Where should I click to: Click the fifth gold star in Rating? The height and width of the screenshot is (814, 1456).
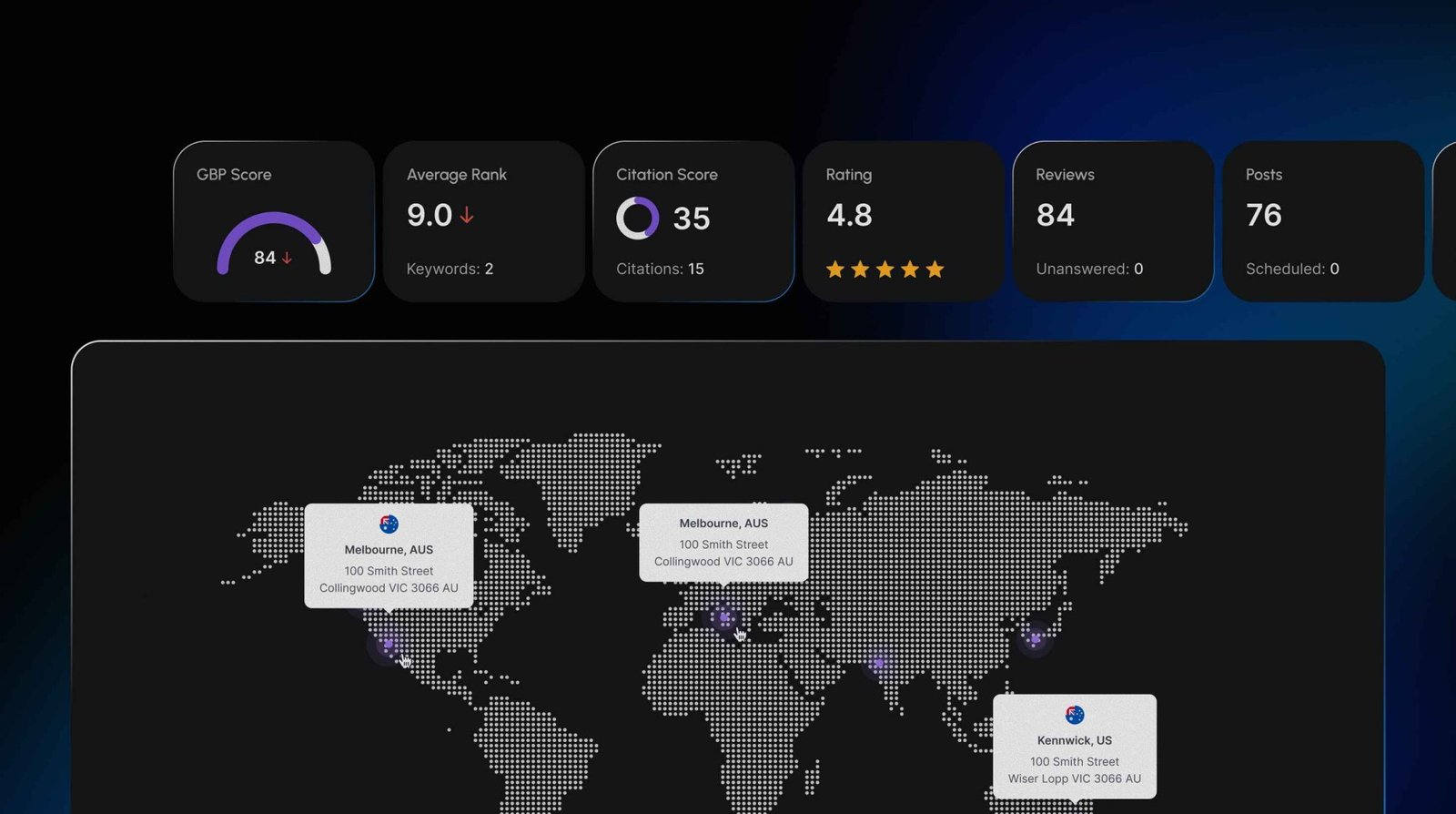pos(935,270)
